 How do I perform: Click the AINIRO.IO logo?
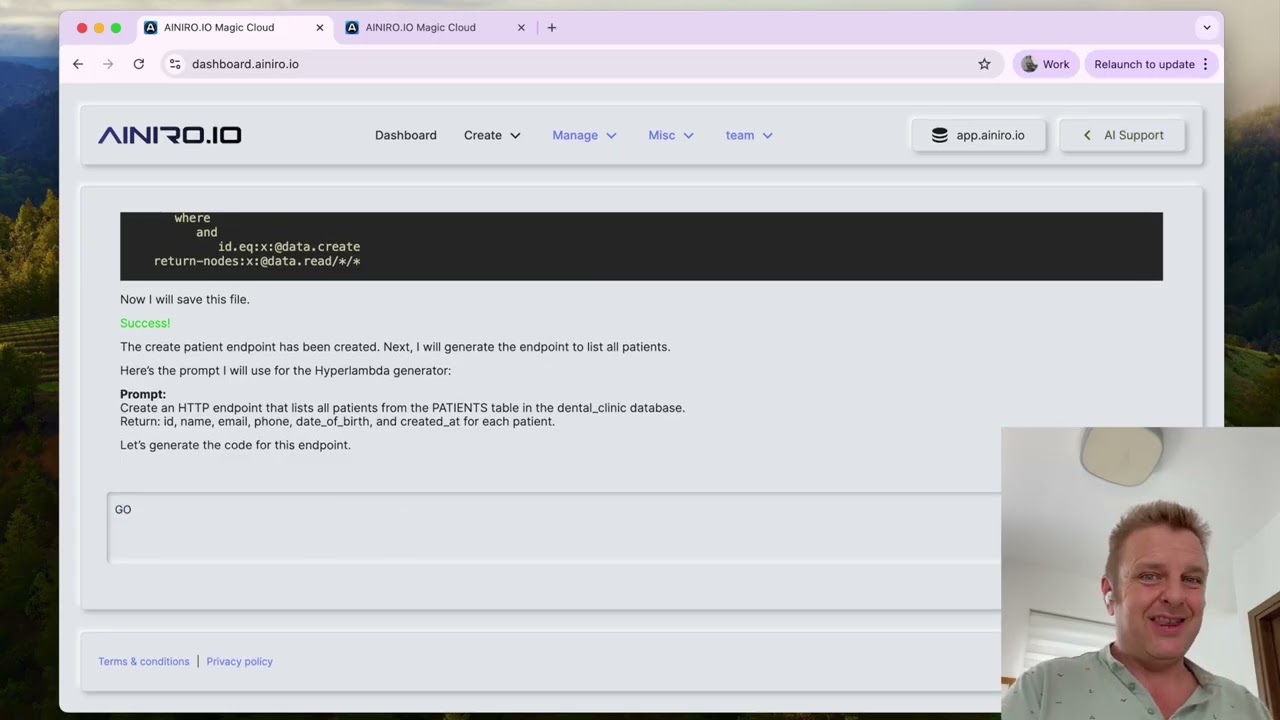click(170, 135)
